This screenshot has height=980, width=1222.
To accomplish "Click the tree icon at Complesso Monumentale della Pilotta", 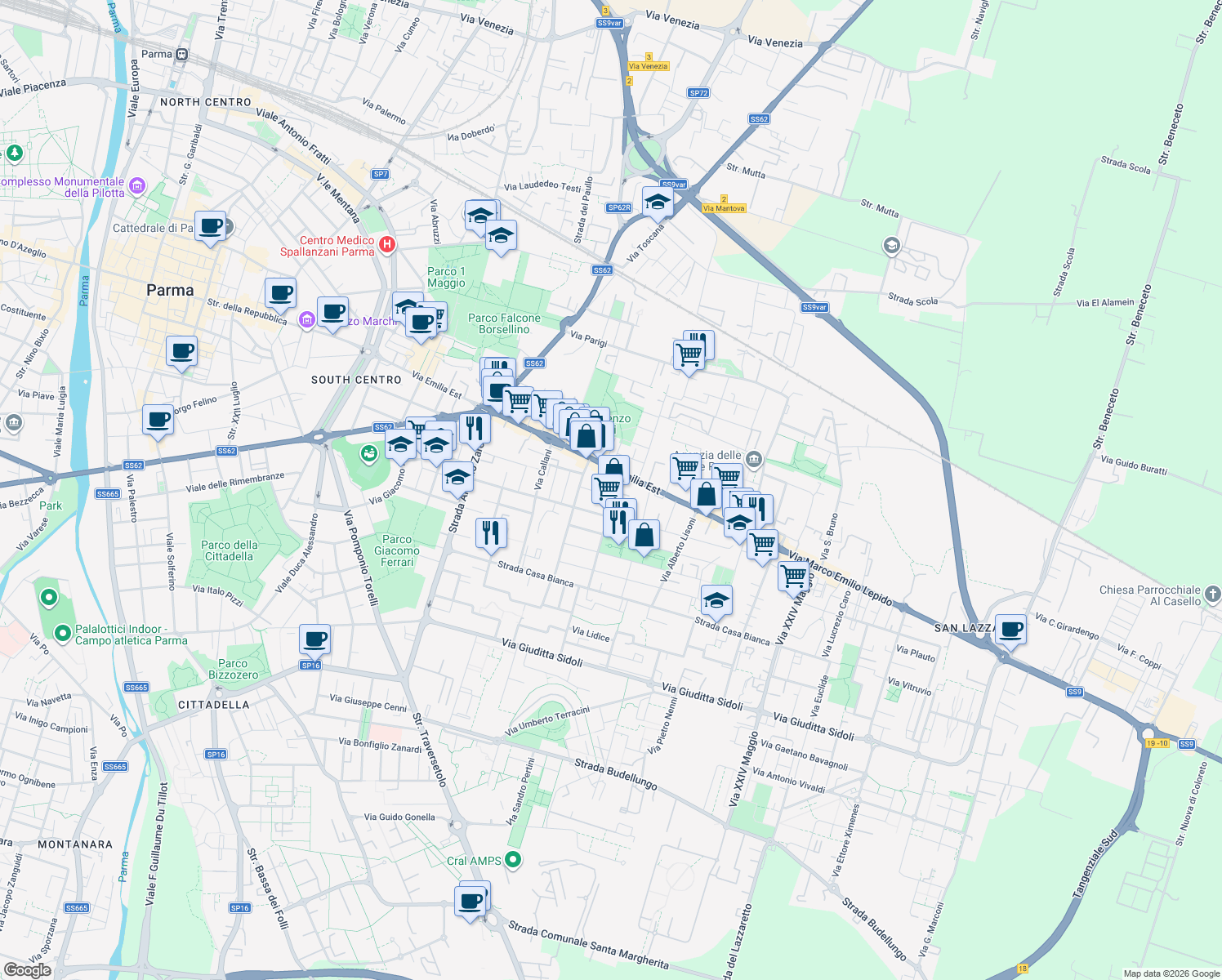I will (14, 154).
